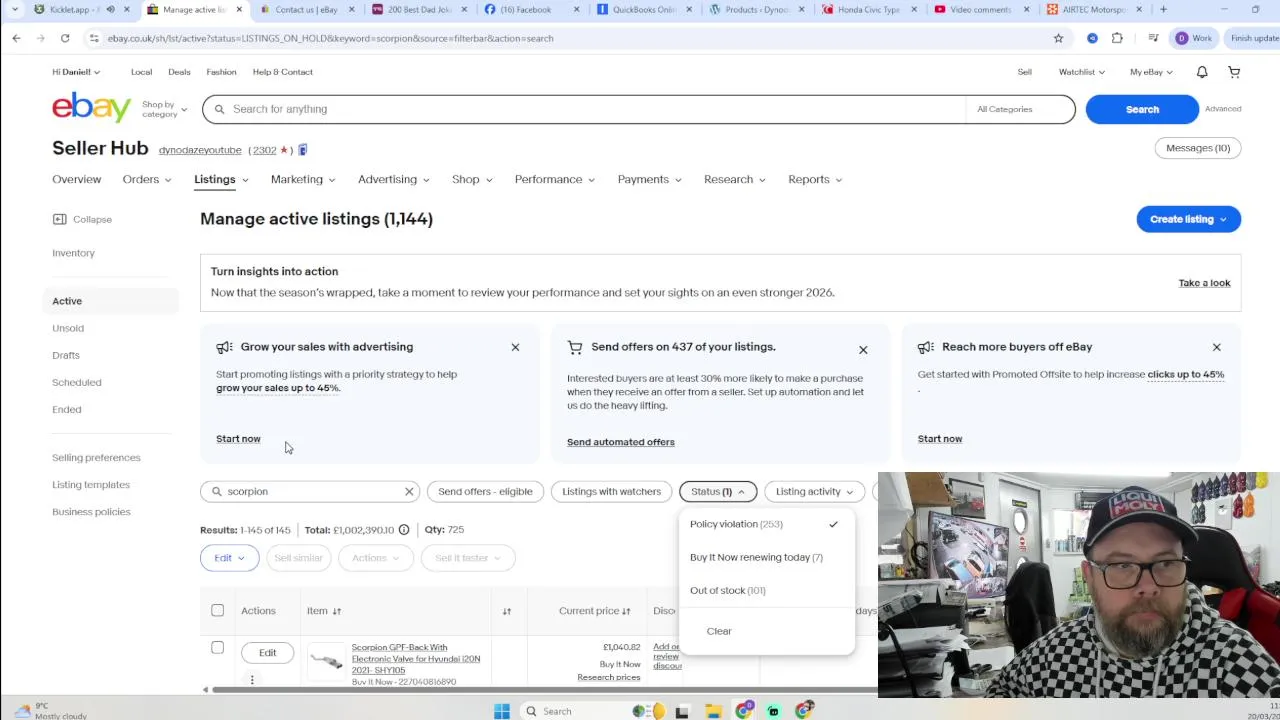1280x720 pixels.
Task: Open Messages (10)
Action: pos(1197,148)
